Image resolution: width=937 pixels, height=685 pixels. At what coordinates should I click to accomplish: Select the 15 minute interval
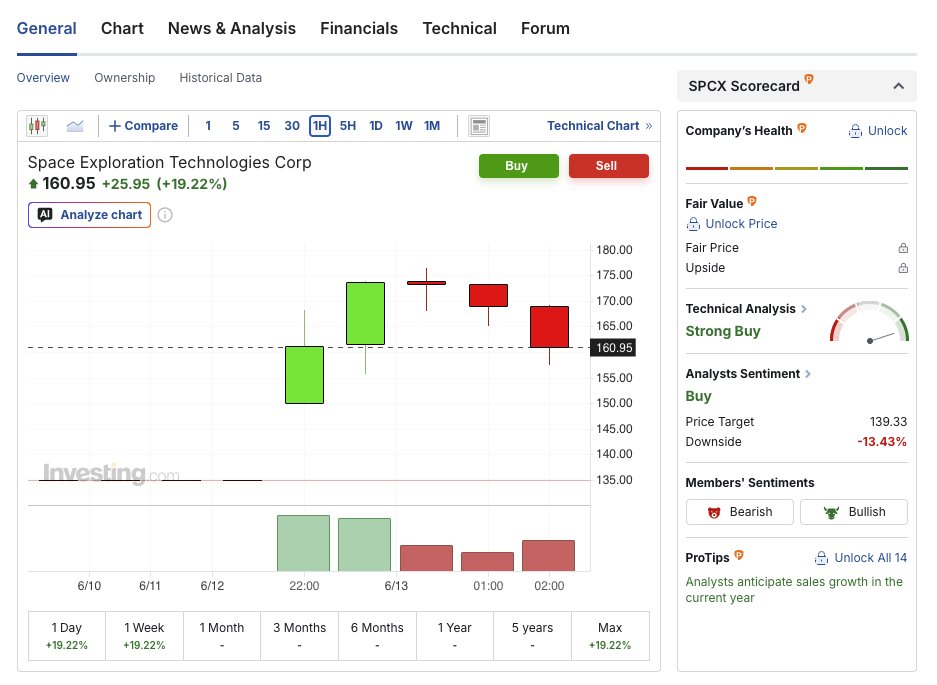click(x=264, y=126)
